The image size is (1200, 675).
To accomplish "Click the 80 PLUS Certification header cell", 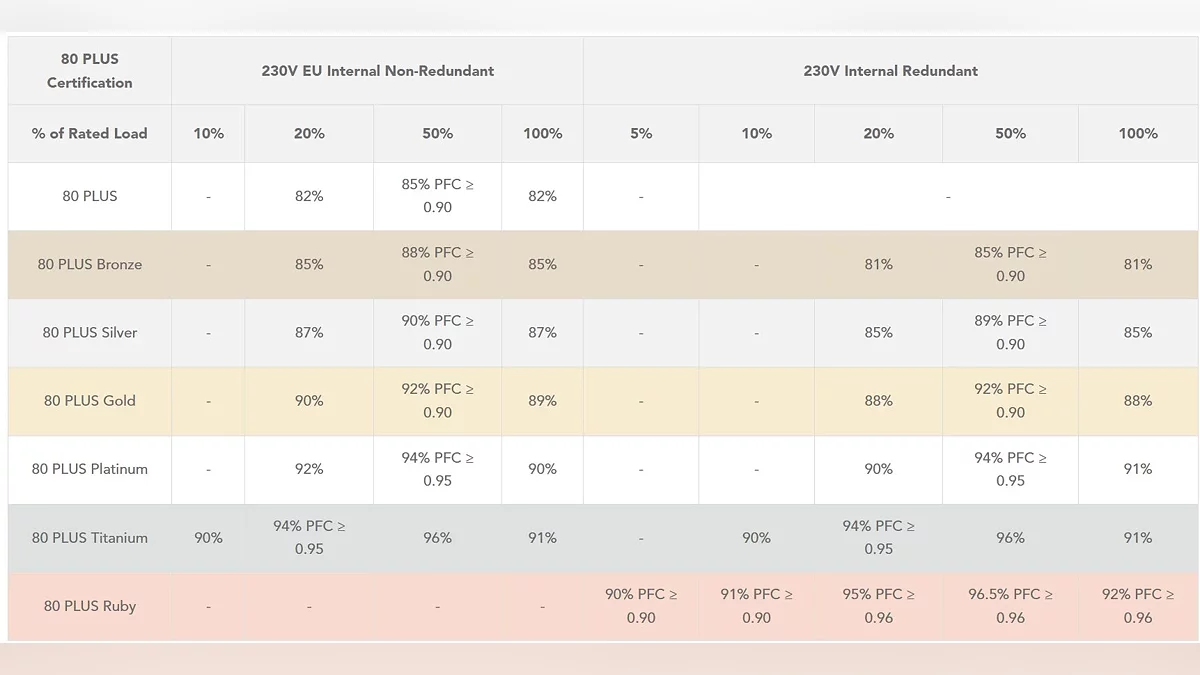I will [90, 71].
